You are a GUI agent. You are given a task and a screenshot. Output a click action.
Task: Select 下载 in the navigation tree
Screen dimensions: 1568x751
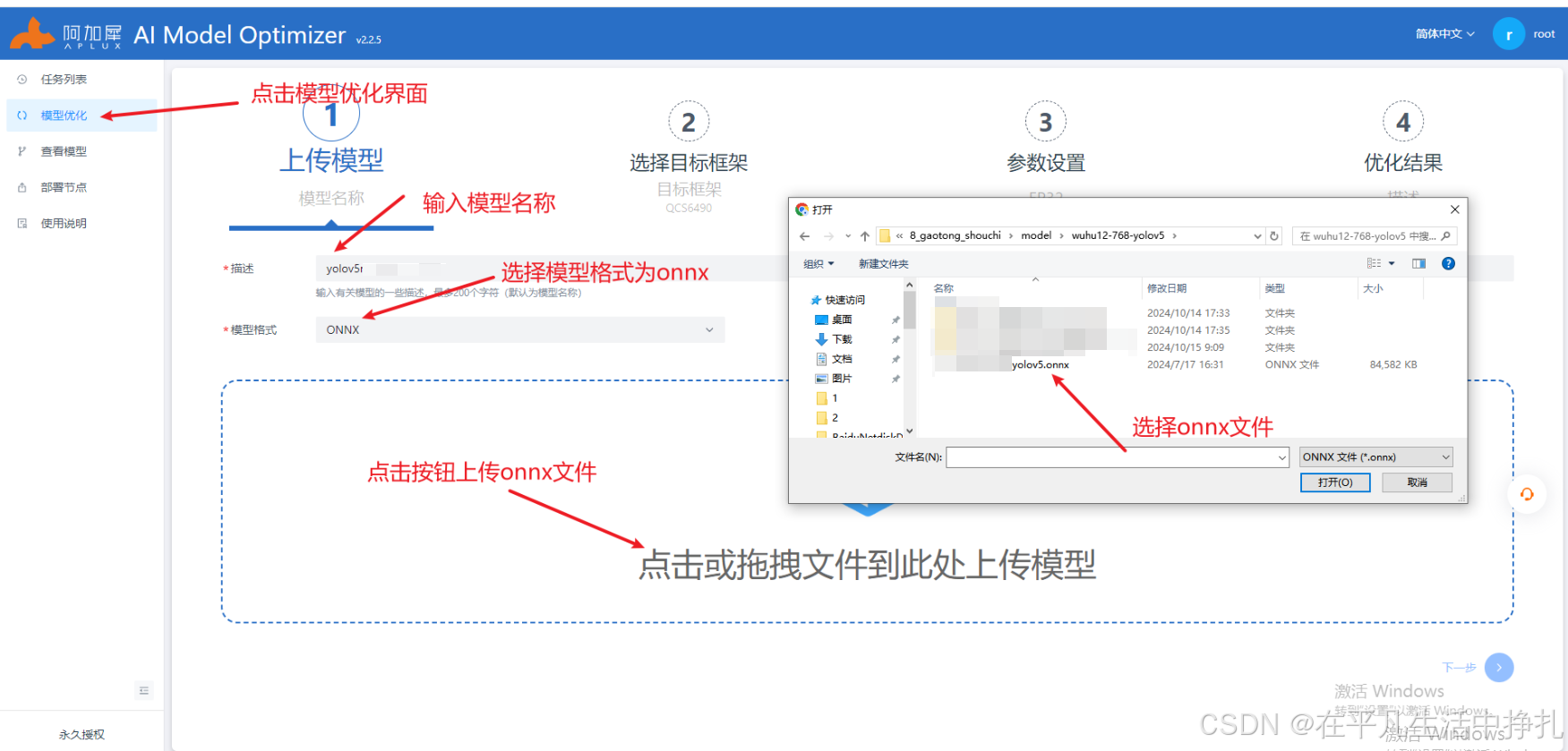tap(835, 339)
